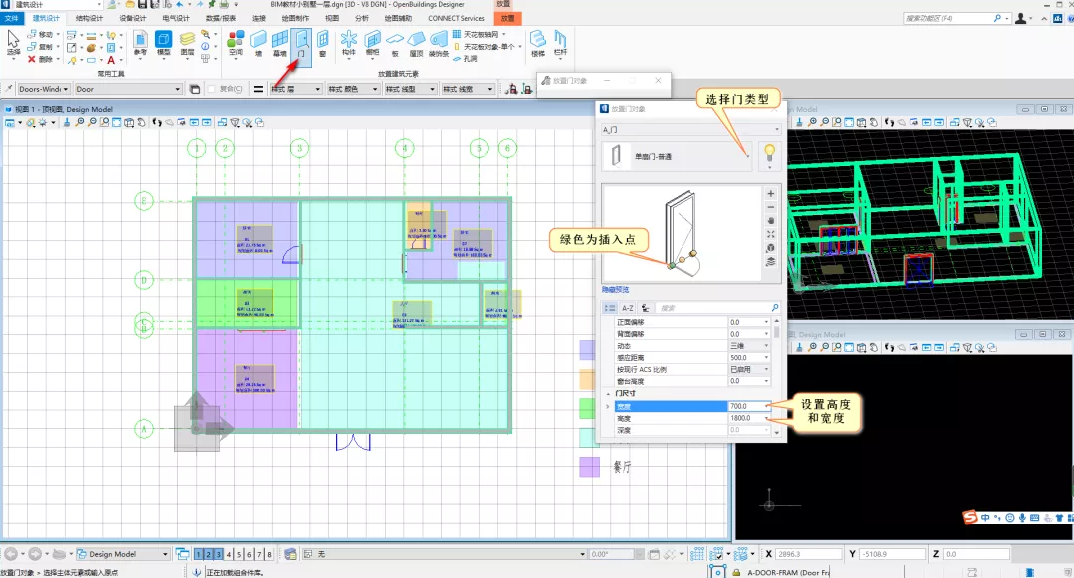Select the 幕墙 curtain wall tool

pos(279,44)
